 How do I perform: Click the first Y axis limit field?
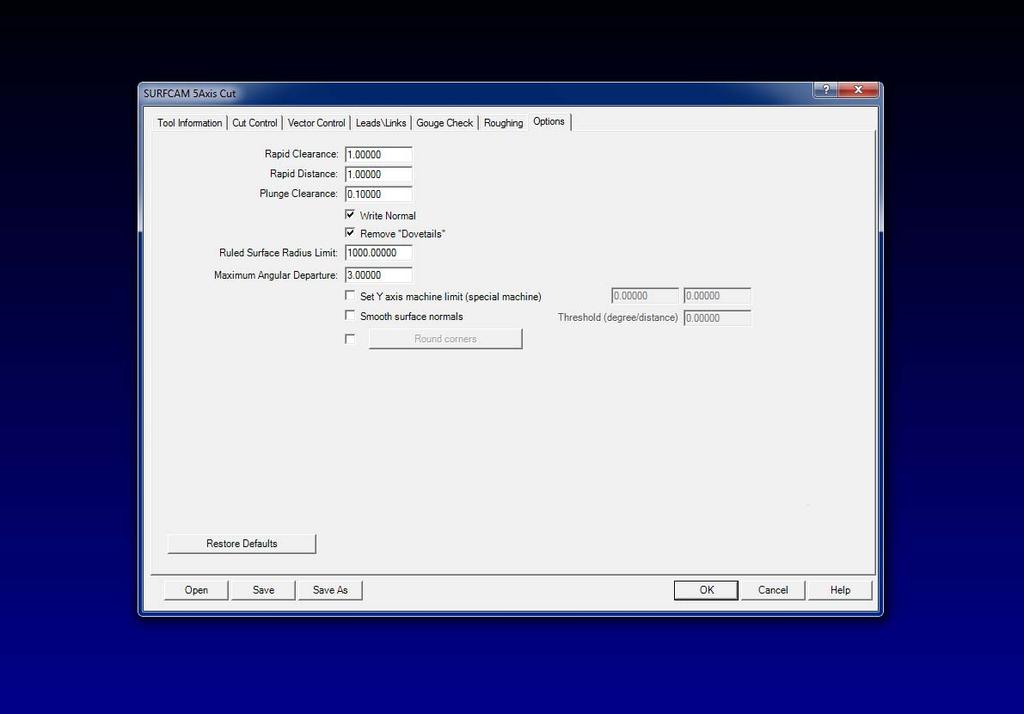pyautogui.click(x=645, y=296)
